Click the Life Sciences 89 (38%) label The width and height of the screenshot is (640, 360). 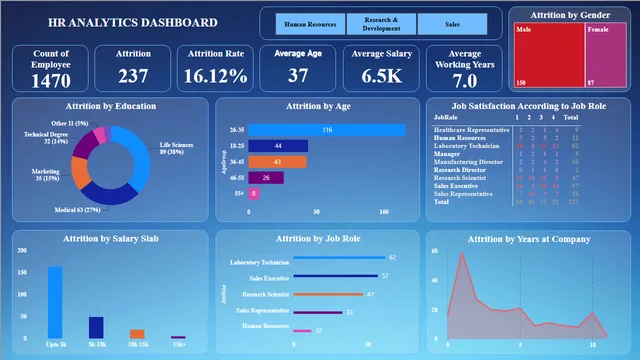click(x=176, y=148)
